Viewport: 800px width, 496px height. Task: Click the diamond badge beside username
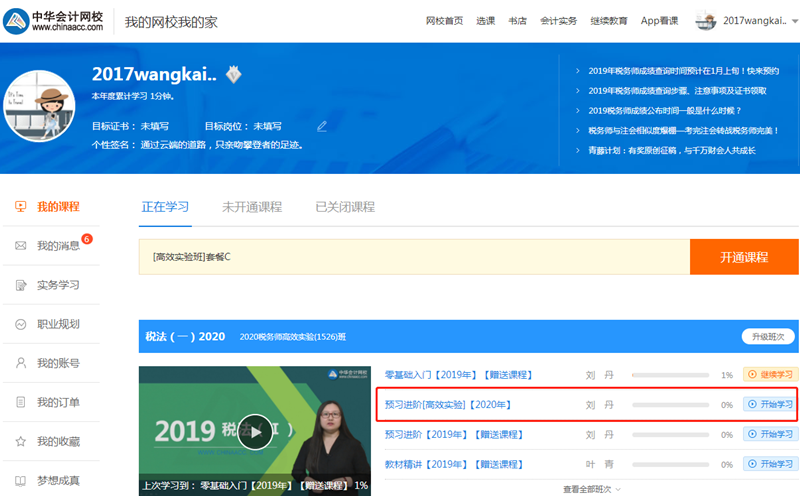(234, 75)
